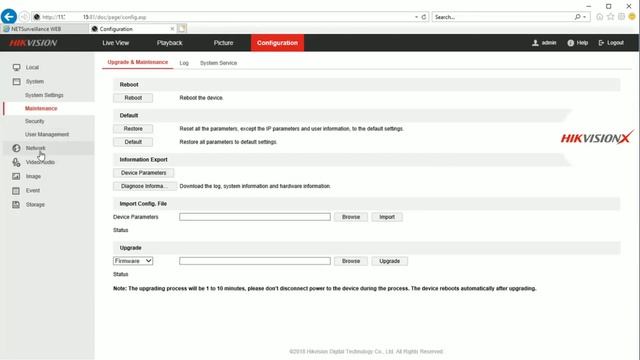Viewport: 640px width, 360px height.
Task: Click the Logout exit icon
Action: point(601,43)
